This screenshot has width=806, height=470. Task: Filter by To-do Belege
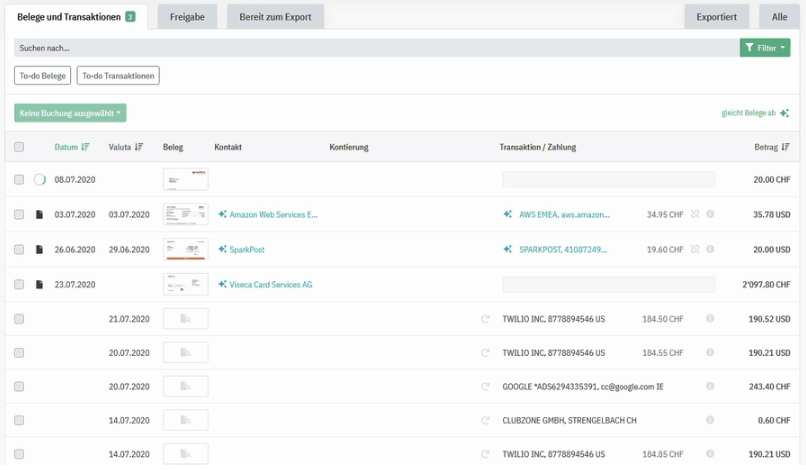tap(43, 76)
